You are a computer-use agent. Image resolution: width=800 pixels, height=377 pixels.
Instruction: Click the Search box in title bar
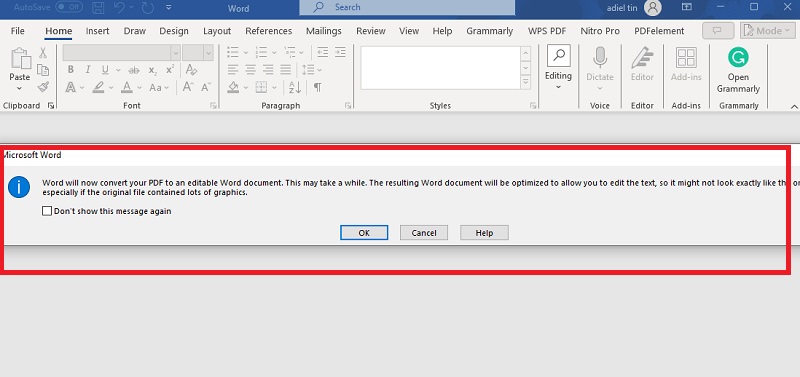click(x=407, y=8)
